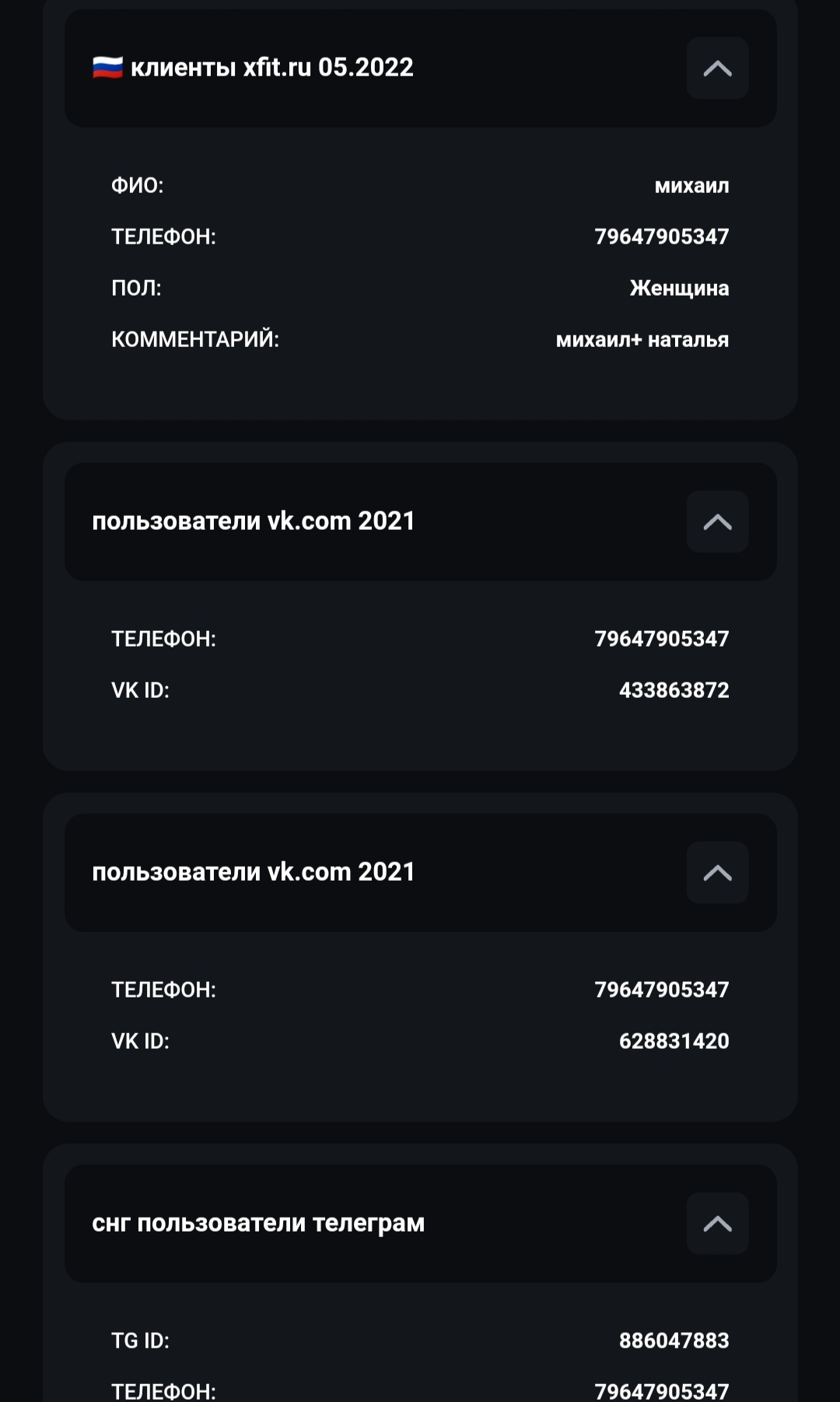The width and height of the screenshot is (840, 1402).
Task: Click the VK ID value 628831420
Action: click(x=674, y=1042)
